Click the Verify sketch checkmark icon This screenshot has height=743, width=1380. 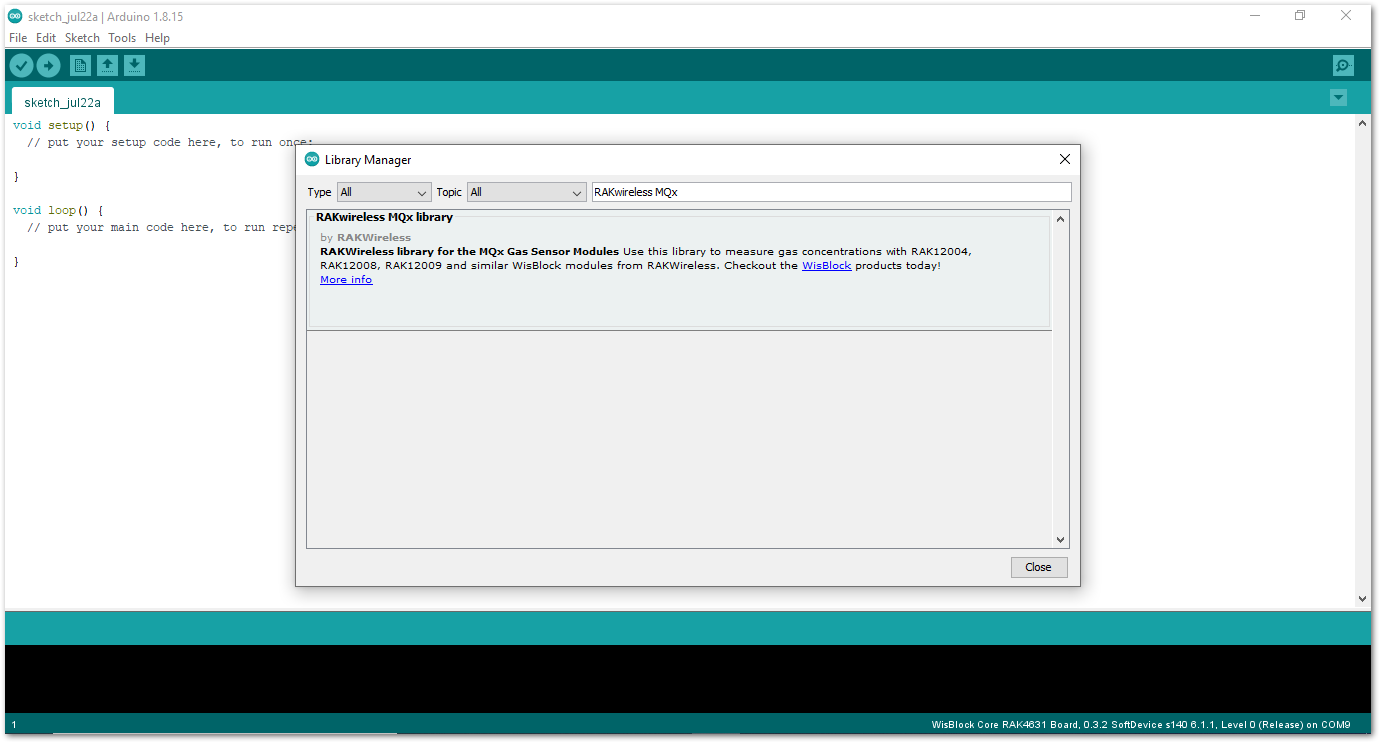[x=21, y=66]
